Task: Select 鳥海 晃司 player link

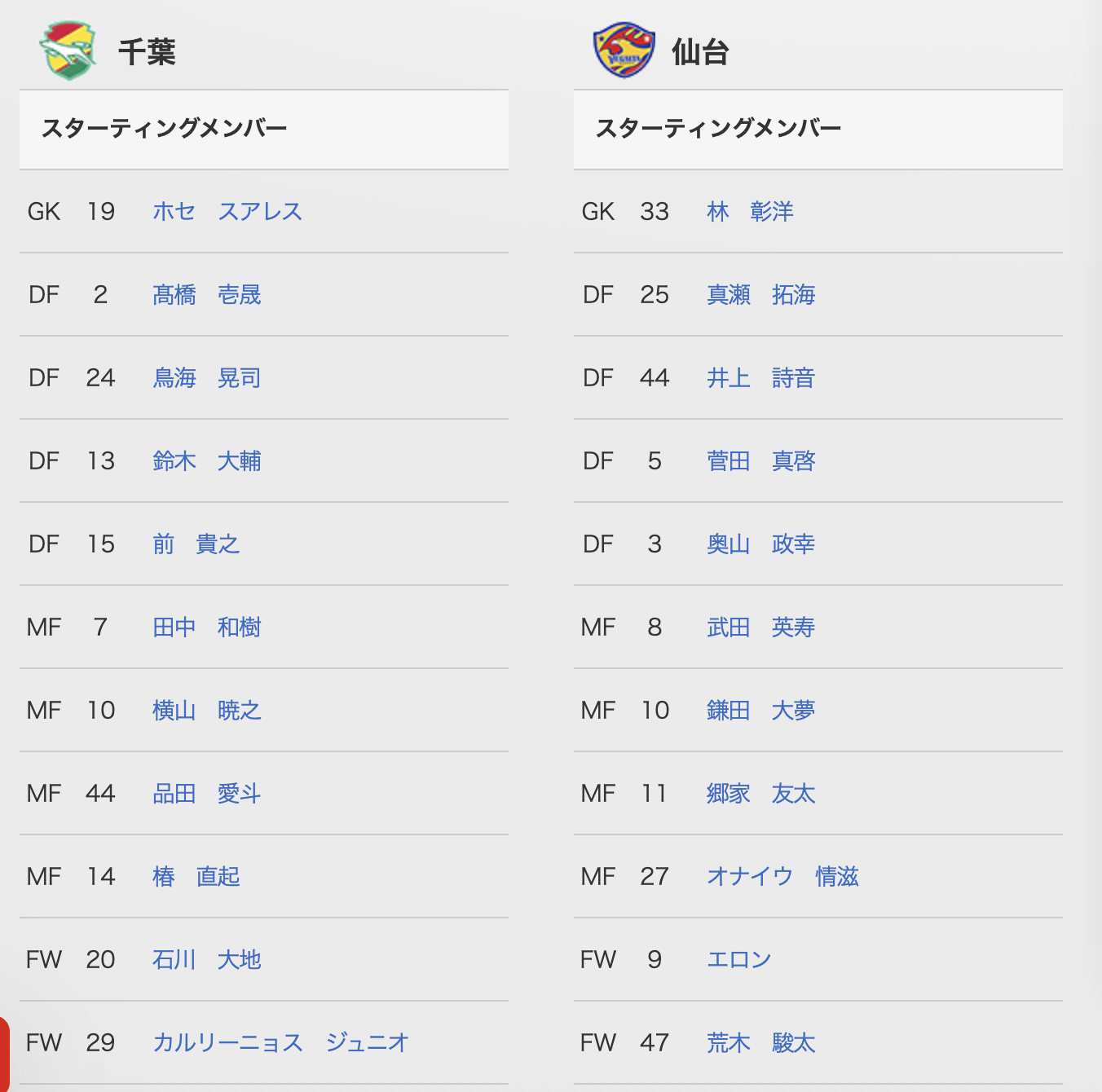Action: (207, 378)
